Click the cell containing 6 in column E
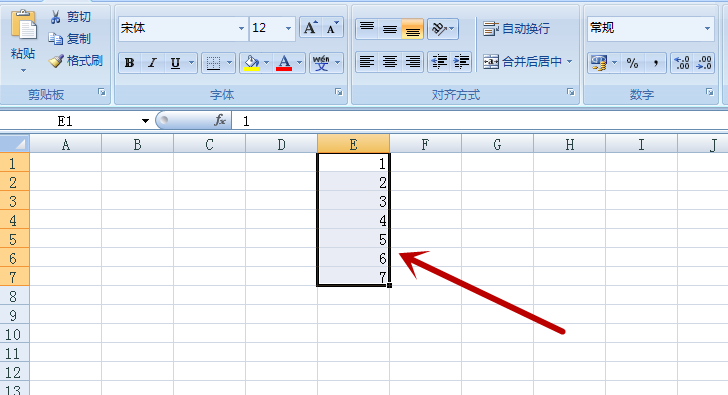The width and height of the screenshot is (728, 395). pyautogui.click(x=353, y=258)
